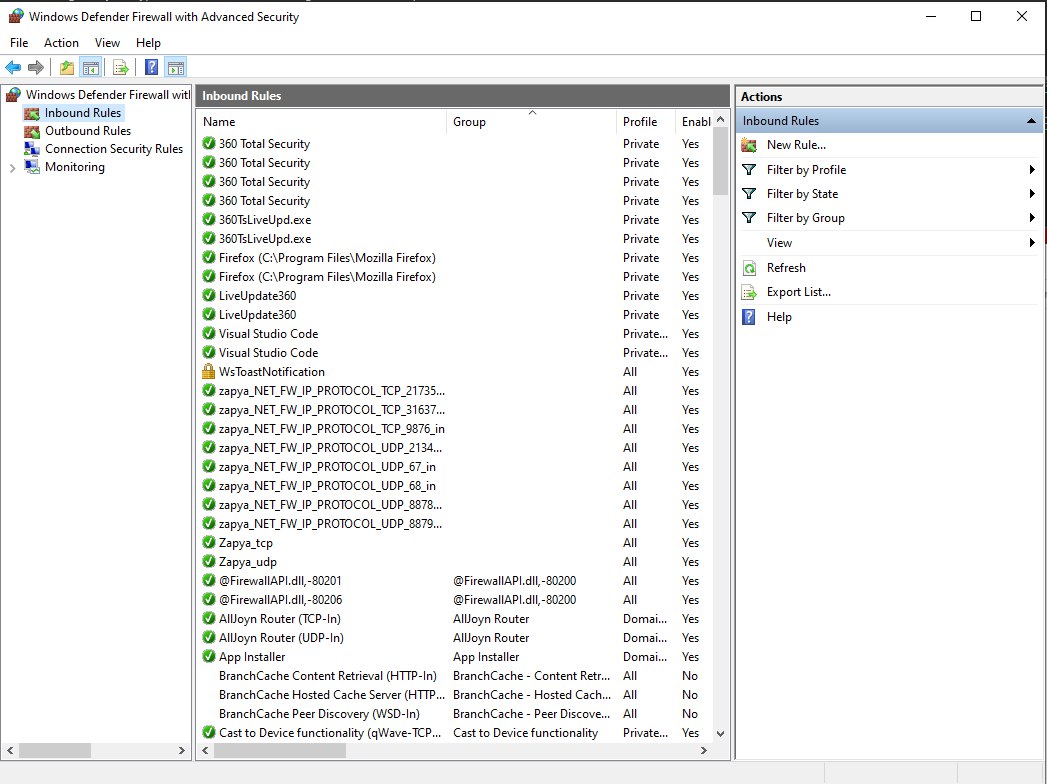Toggle the Show/Hide Action Pane icon

click(176, 67)
